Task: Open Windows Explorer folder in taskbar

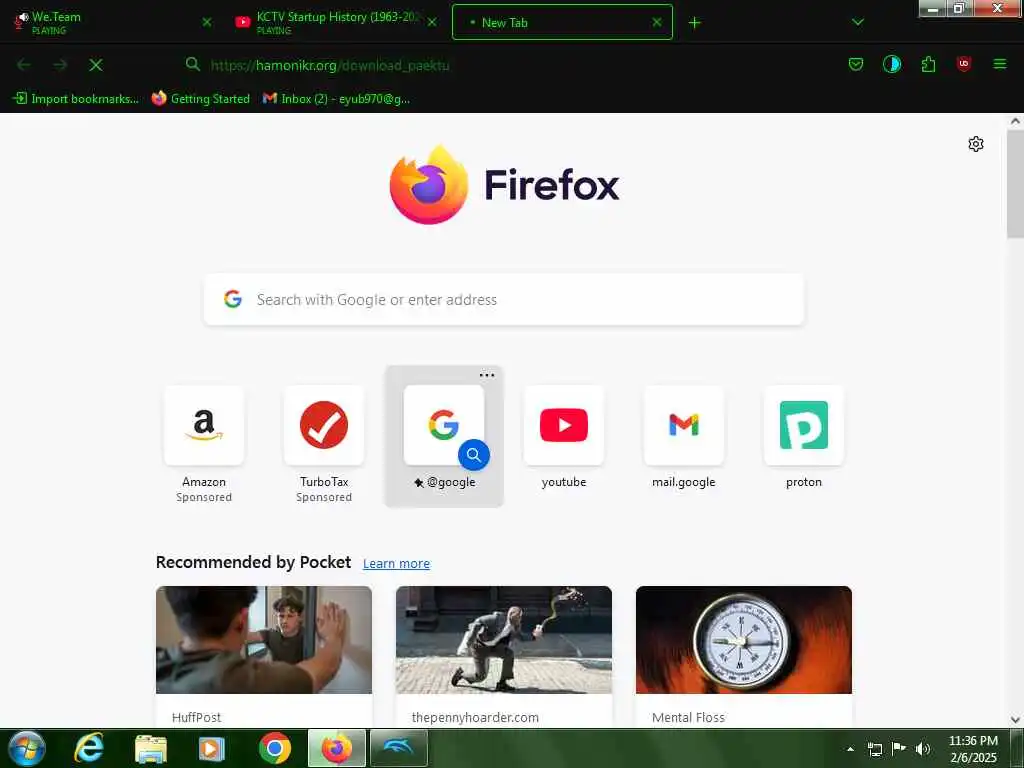Action: (151, 748)
